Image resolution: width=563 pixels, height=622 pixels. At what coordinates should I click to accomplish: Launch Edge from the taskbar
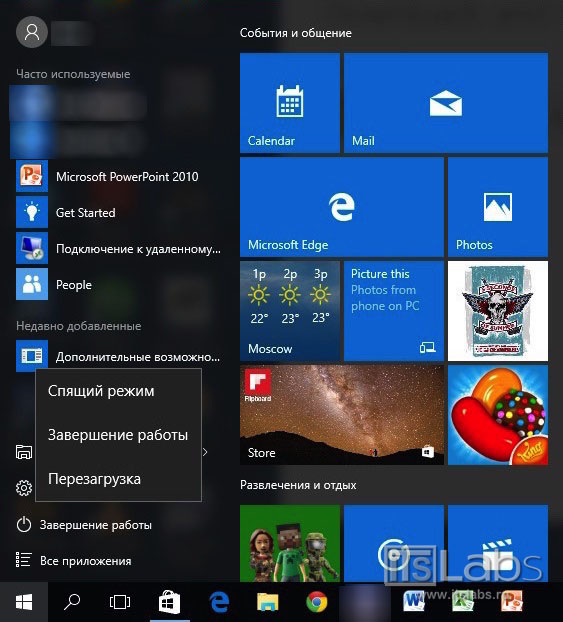point(219,602)
